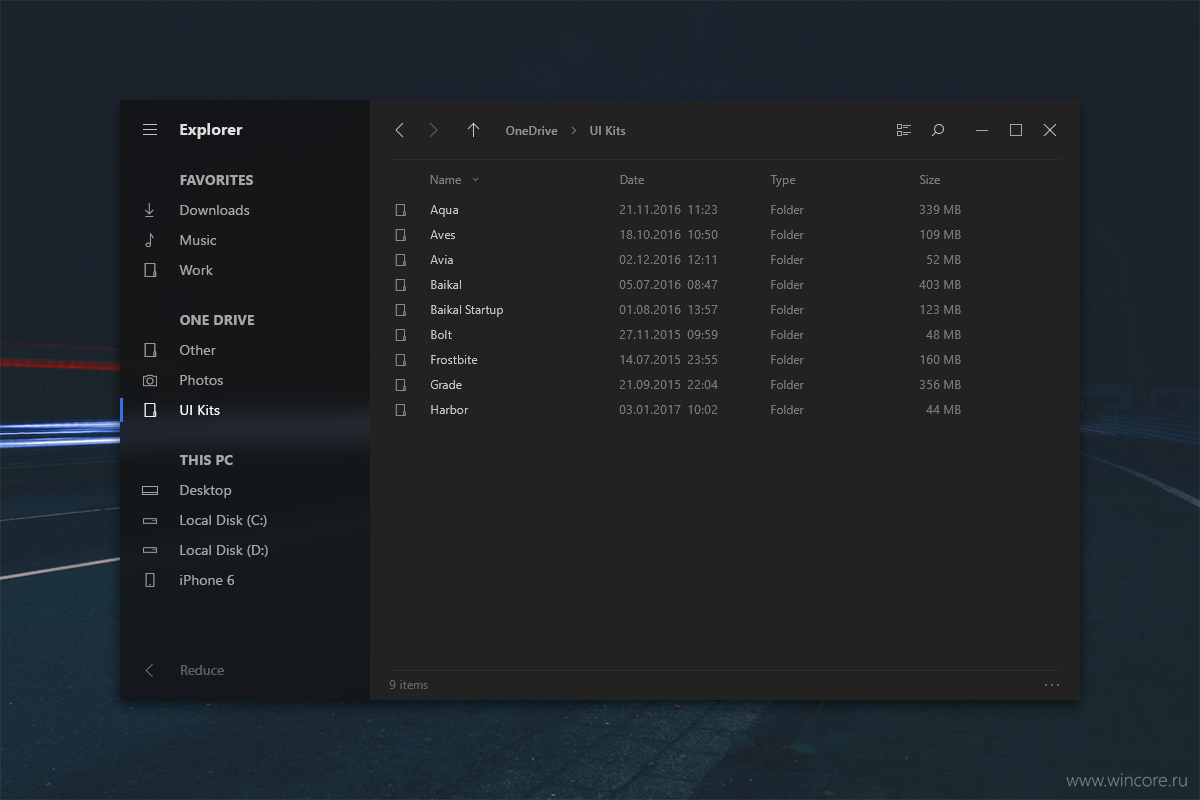
Task: Open Music from Favorites
Action: point(198,240)
